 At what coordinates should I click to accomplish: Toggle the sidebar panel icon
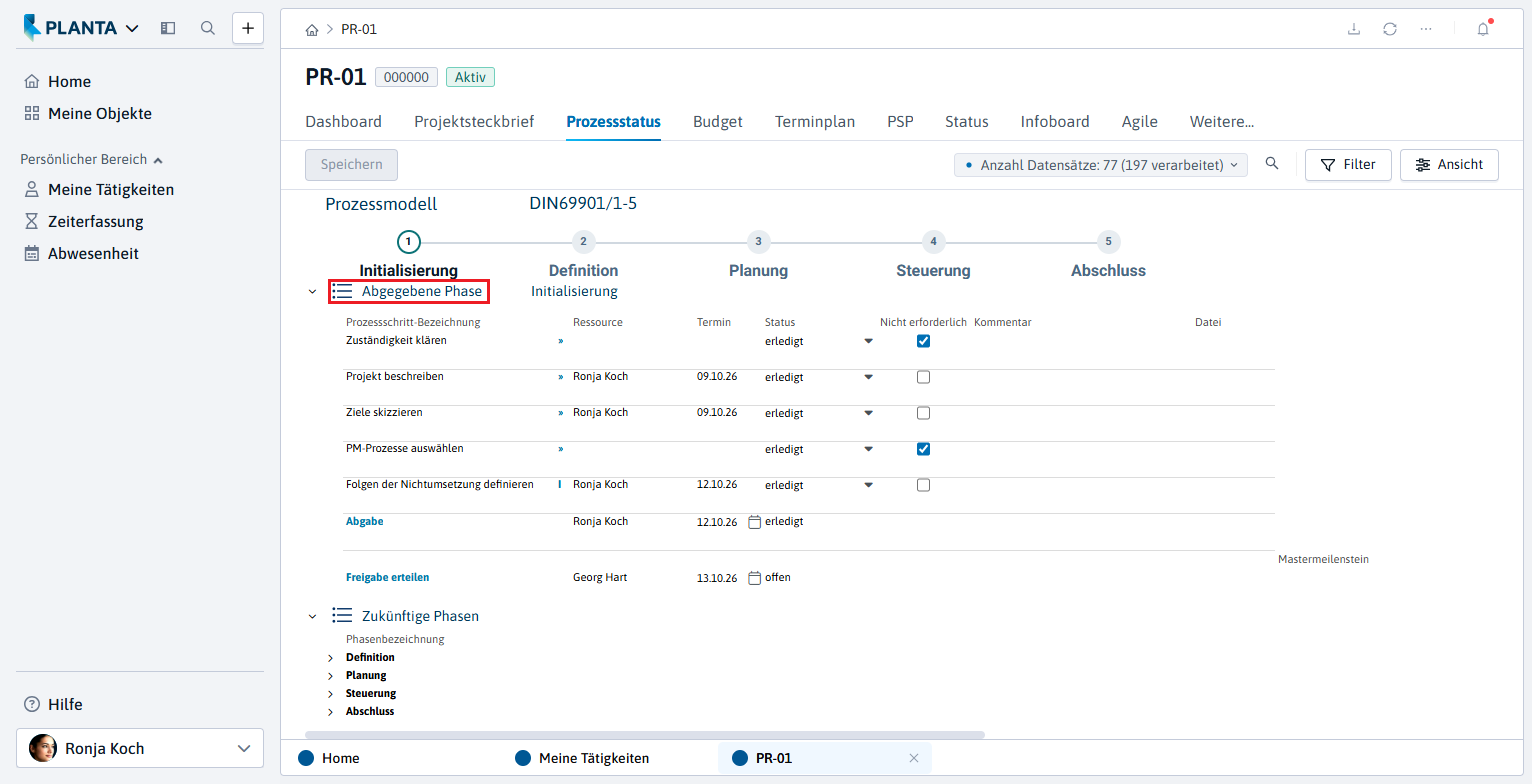coord(168,28)
